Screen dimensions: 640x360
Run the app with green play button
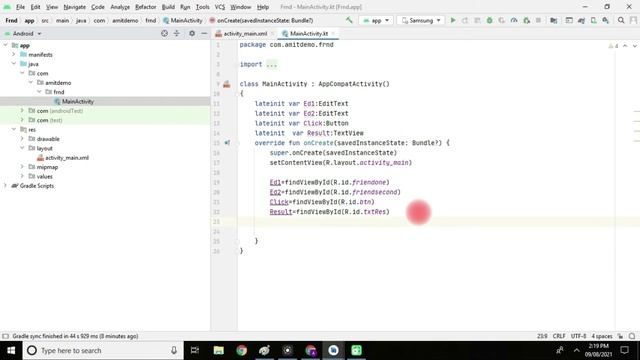[x=453, y=20]
